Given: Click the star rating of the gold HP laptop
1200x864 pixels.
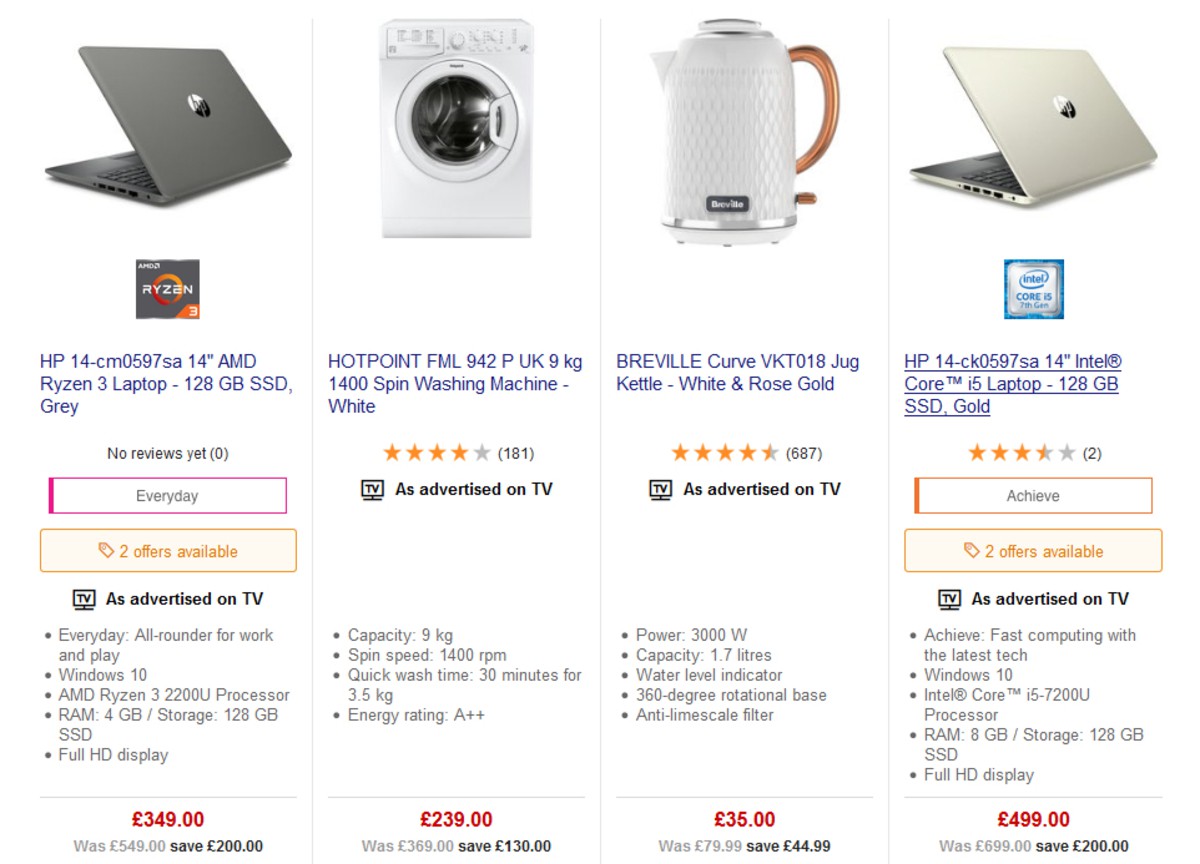Looking at the screenshot, I should click(x=1021, y=452).
